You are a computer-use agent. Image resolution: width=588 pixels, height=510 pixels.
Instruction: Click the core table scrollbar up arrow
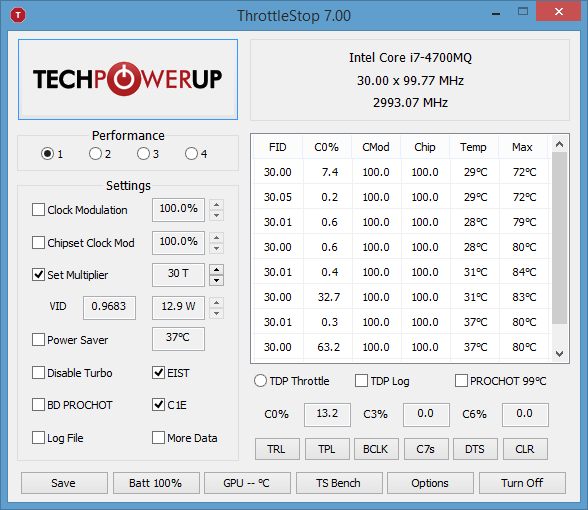pyautogui.click(x=560, y=144)
